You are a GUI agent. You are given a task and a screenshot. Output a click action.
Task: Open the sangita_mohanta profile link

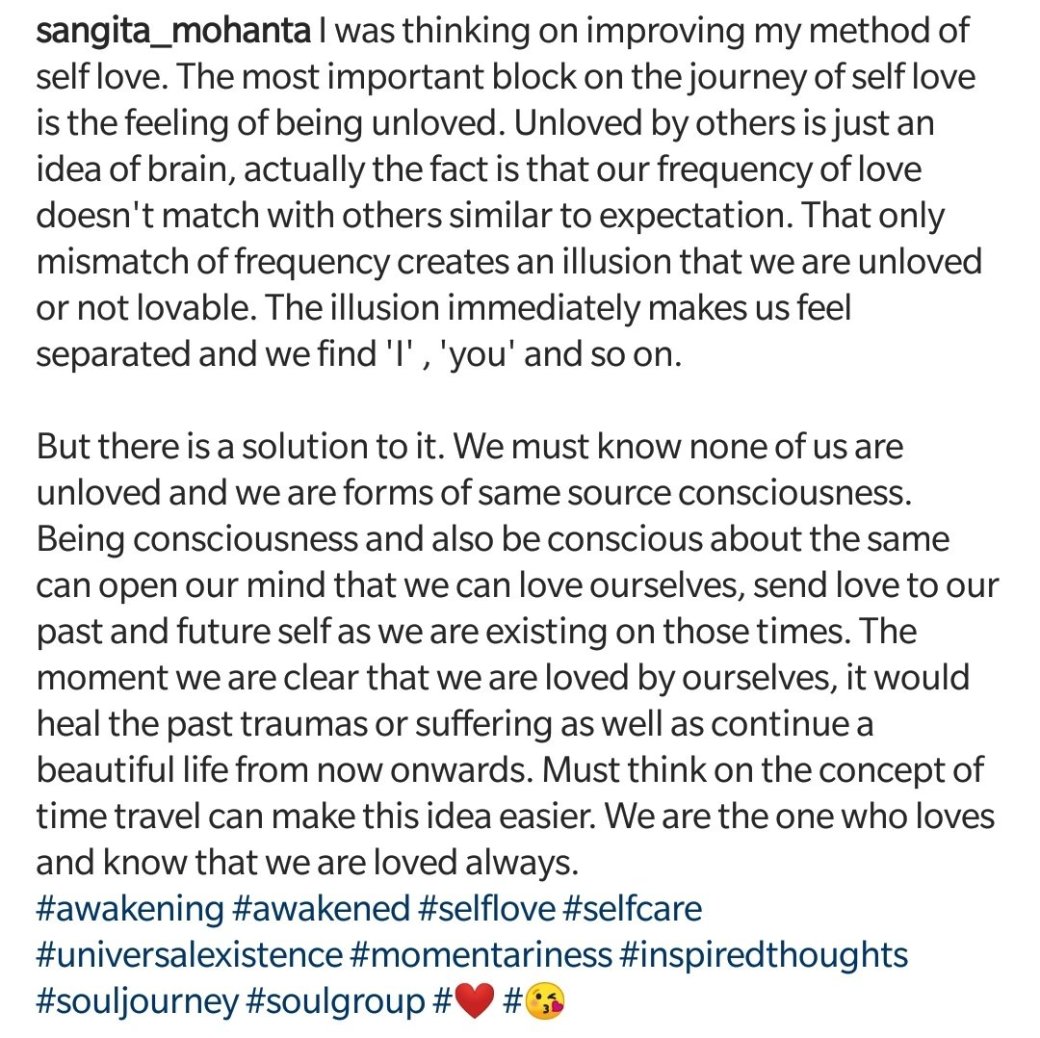(x=174, y=32)
